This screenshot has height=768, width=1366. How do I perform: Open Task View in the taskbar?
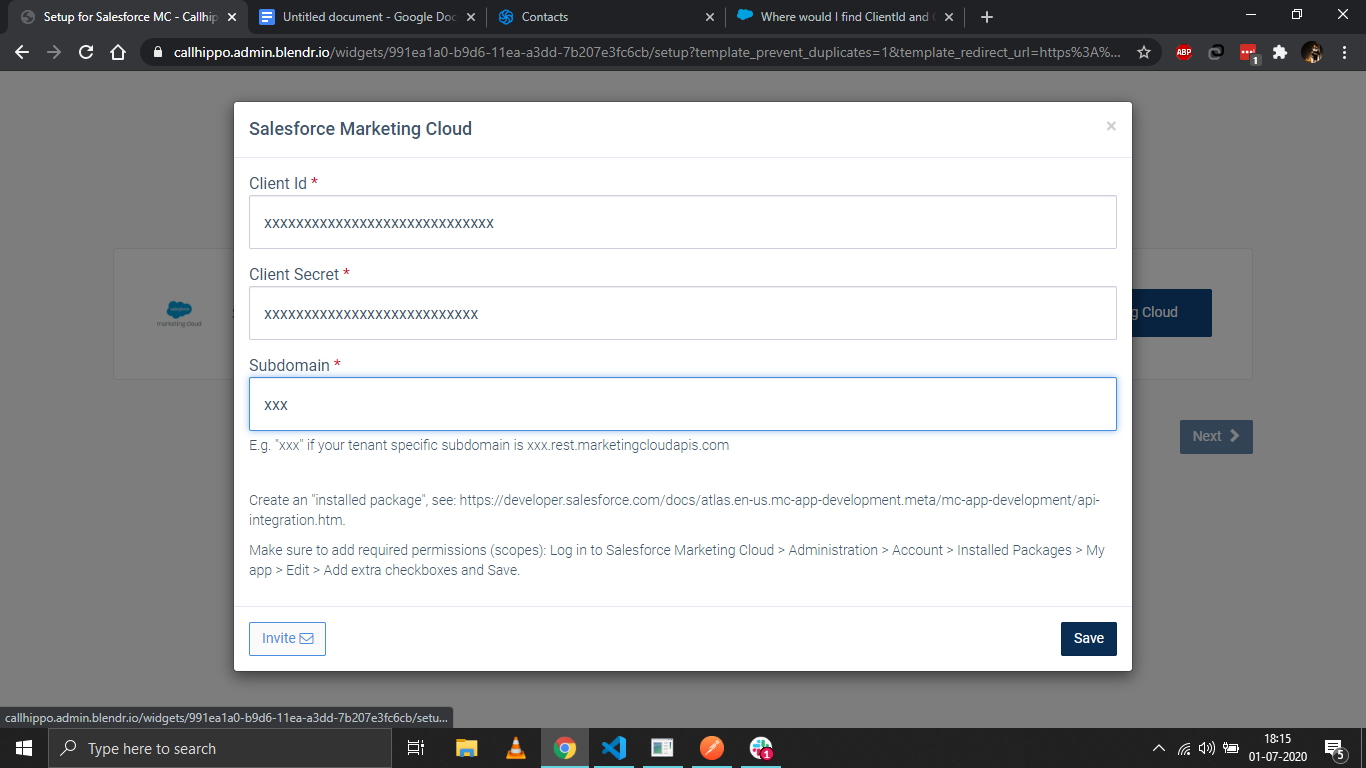(416, 748)
